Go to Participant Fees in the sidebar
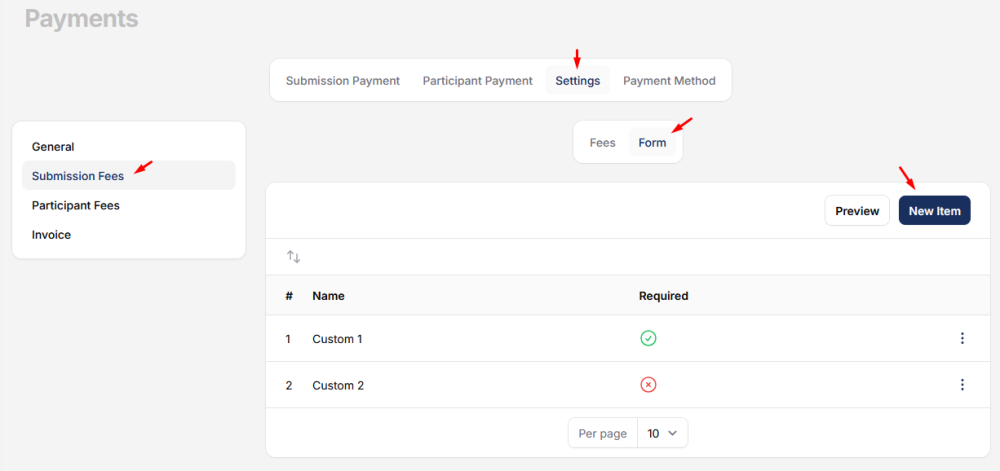This screenshot has height=471, width=1000. [76, 205]
